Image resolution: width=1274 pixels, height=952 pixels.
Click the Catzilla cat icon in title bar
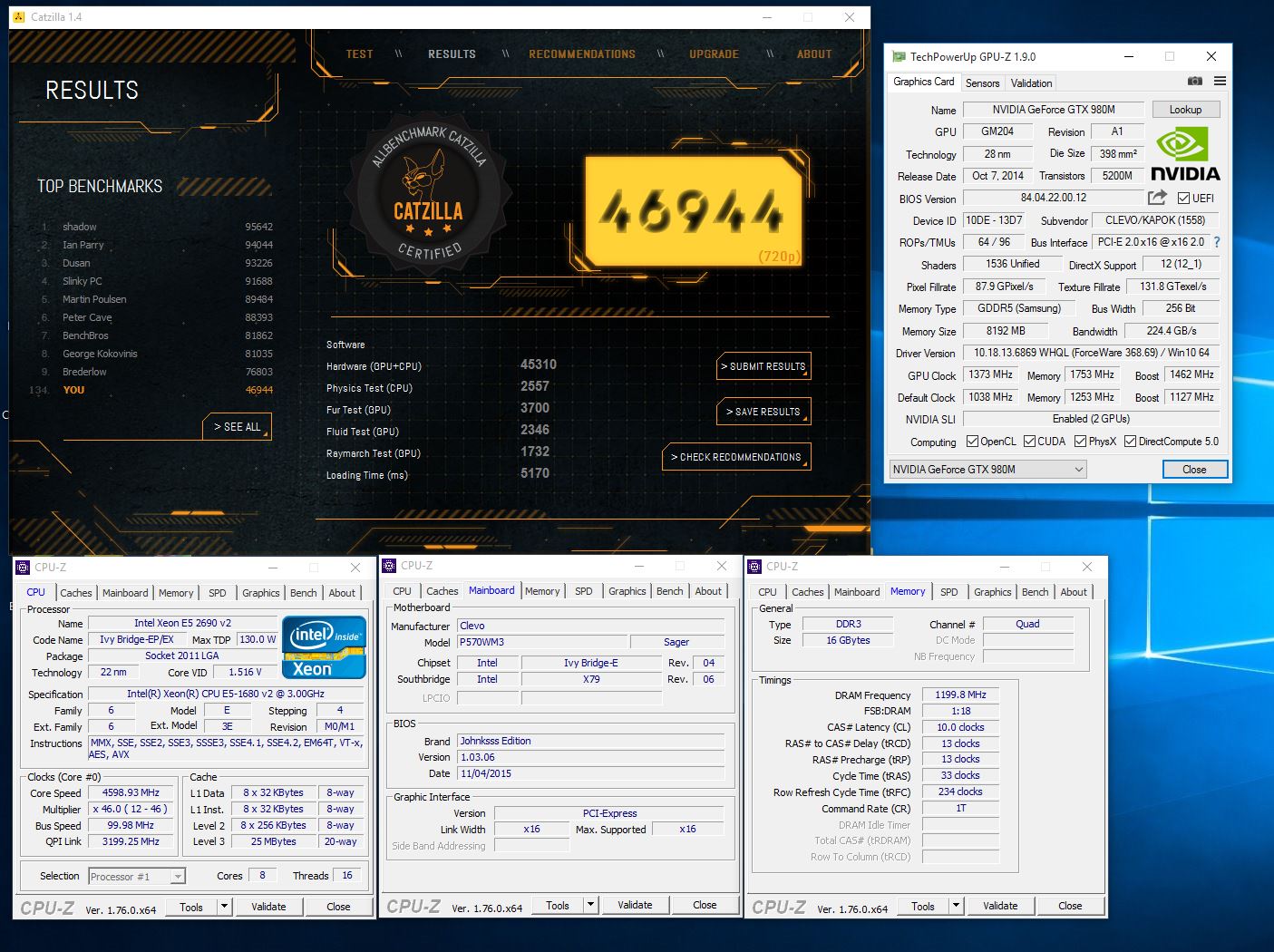pyautogui.click(x=19, y=16)
